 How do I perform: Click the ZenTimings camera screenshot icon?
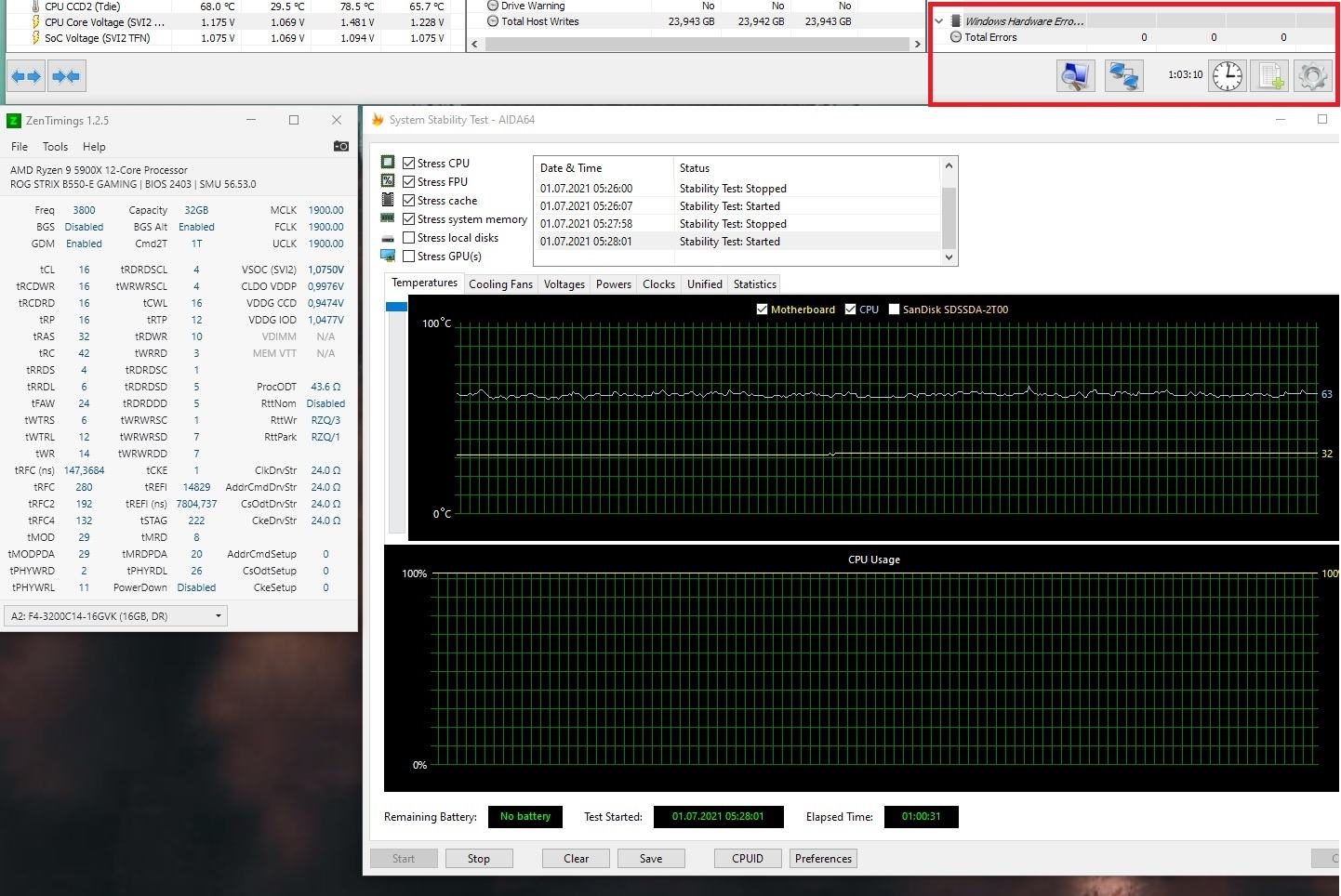(x=341, y=146)
